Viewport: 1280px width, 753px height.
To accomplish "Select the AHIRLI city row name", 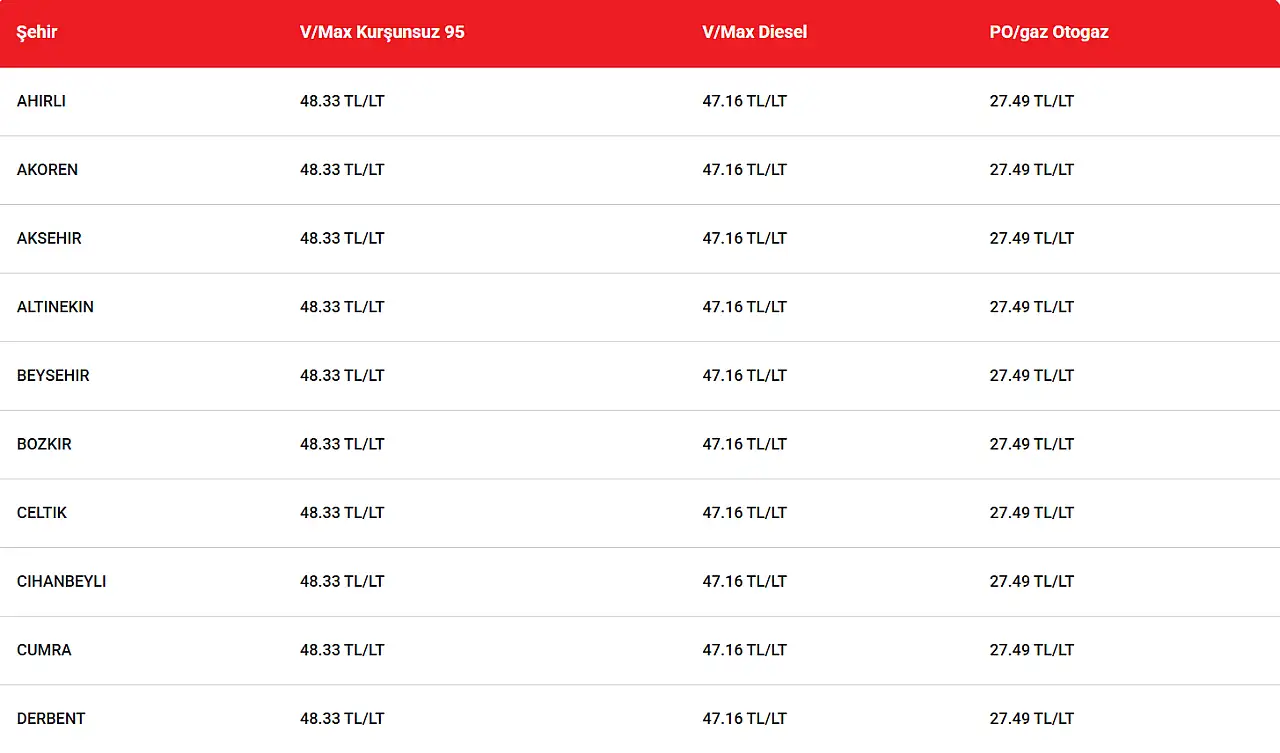I will click(41, 101).
